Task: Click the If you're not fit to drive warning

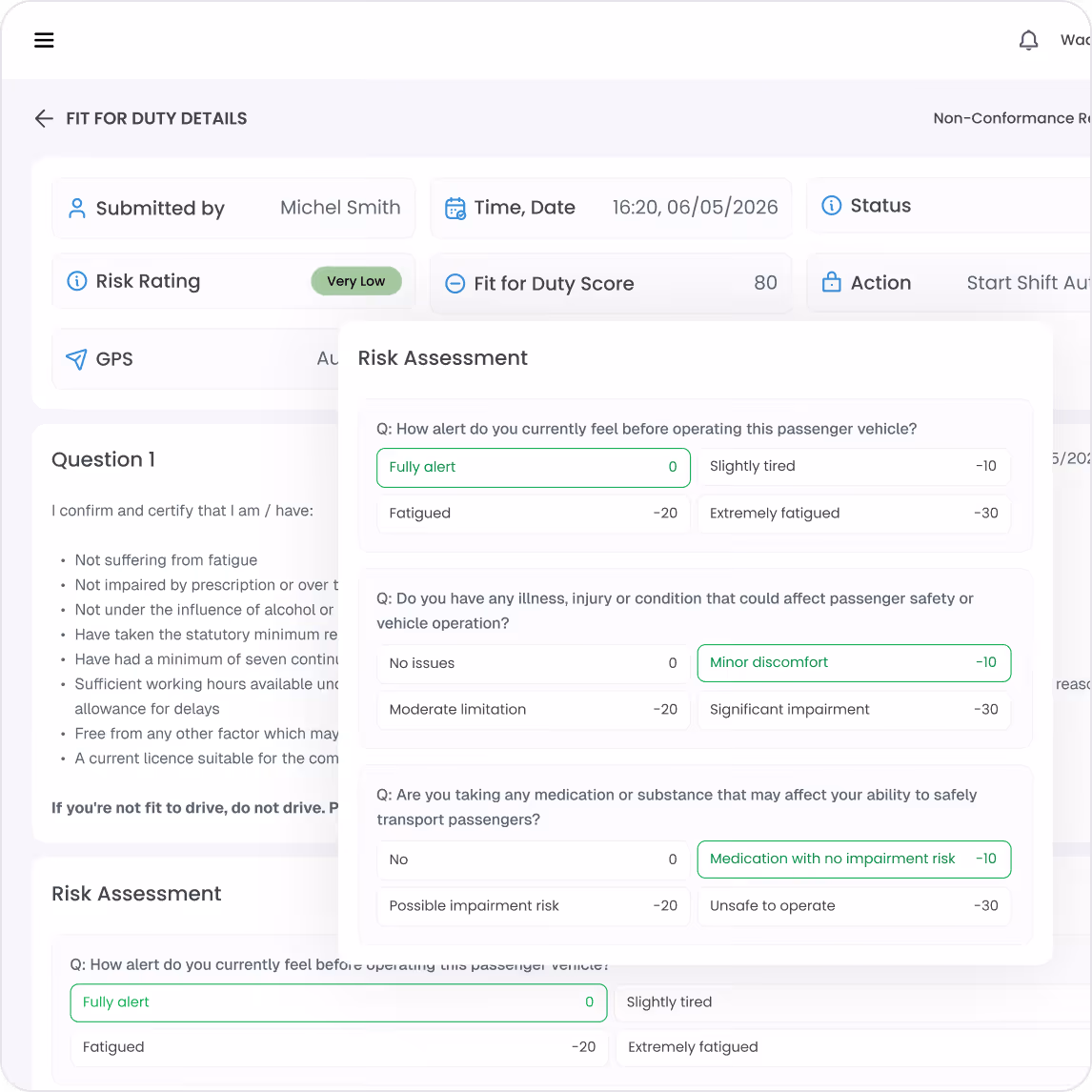Action: click(194, 808)
